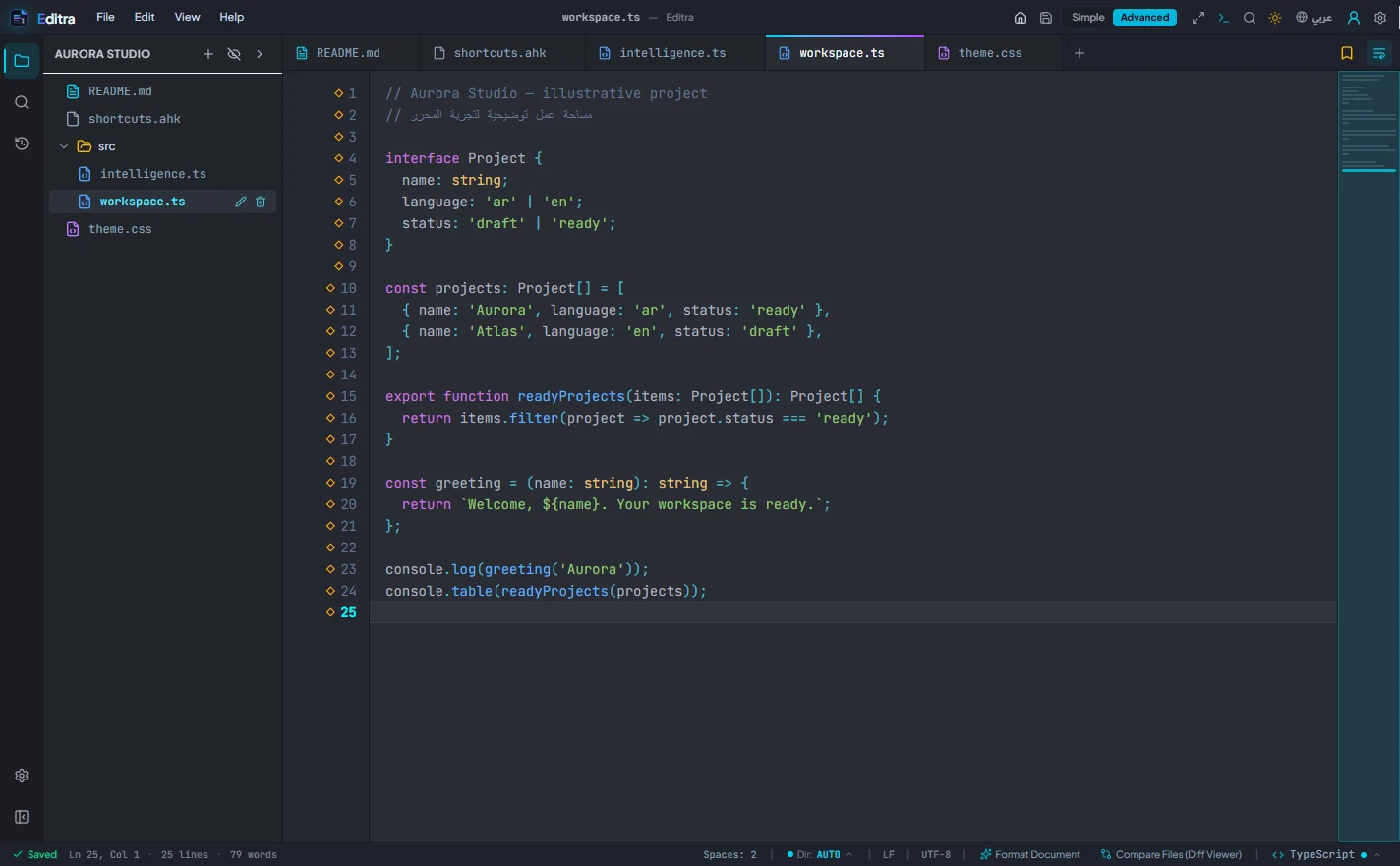Open the View menu
This screenshot has width=1400, height=866.
[187, 18]
